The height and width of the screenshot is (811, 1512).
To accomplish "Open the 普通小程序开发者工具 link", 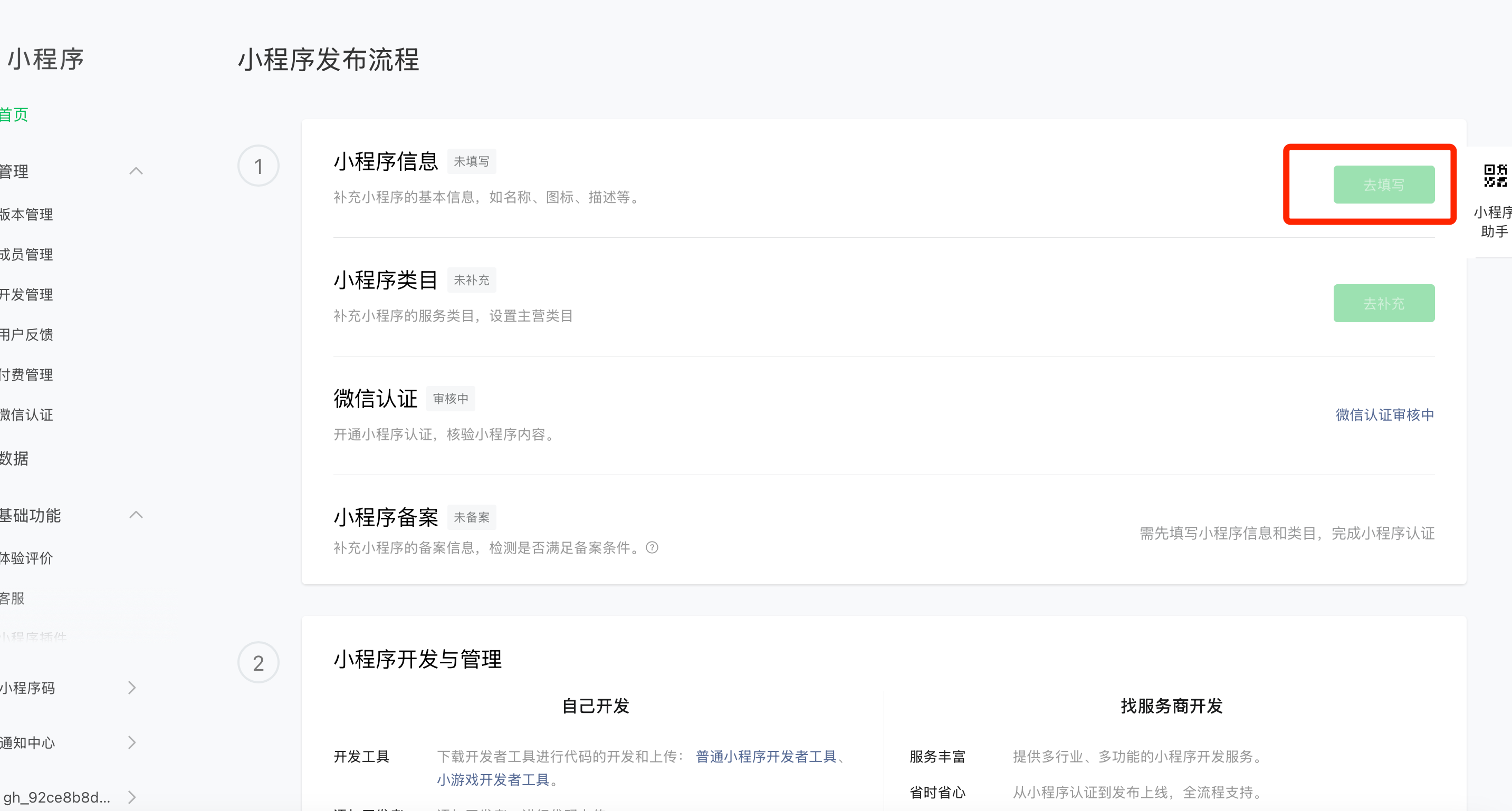I will tap(765, 757).
